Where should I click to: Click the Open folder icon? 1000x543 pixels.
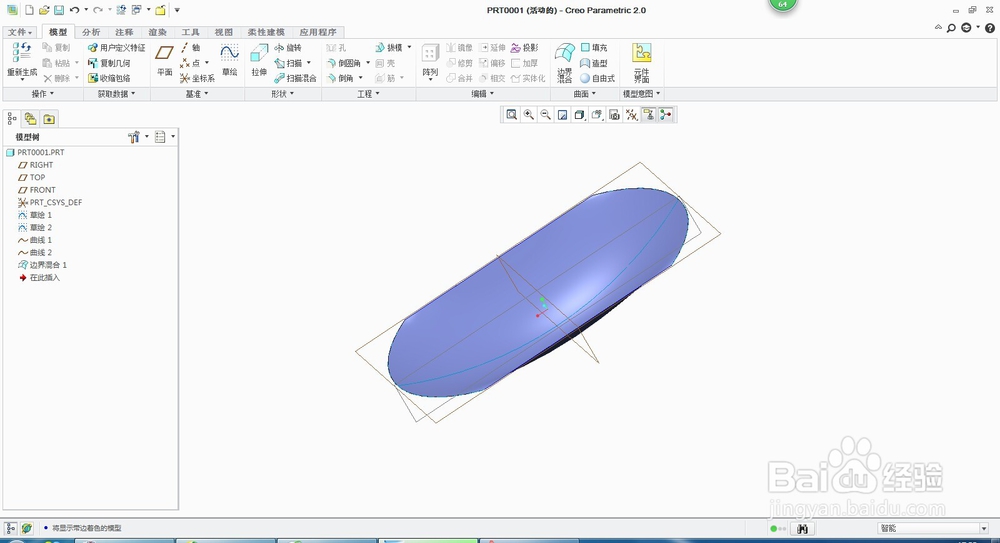pos(44,10)
